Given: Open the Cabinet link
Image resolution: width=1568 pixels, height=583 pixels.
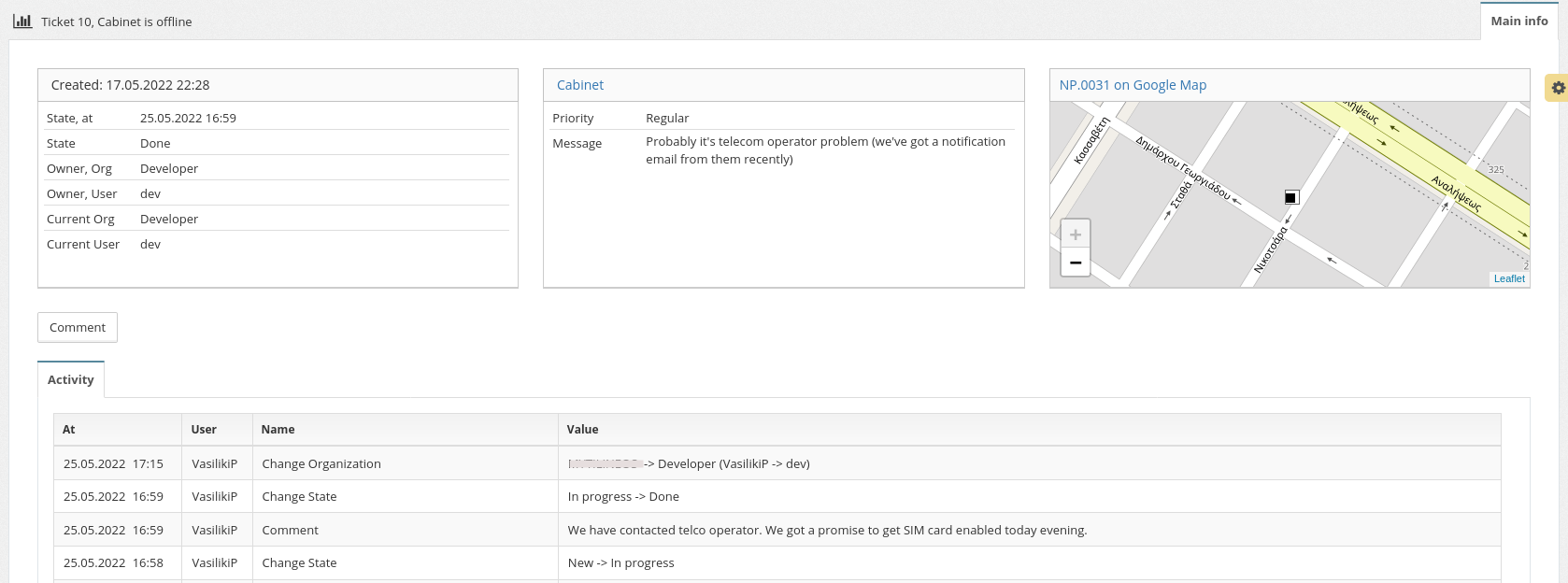Looking at the screenshot, I should tap(580, 85).
